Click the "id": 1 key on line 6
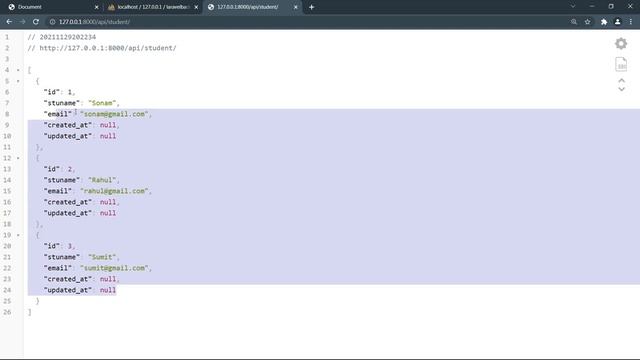640x360 pixels. (x=52, y=92)
